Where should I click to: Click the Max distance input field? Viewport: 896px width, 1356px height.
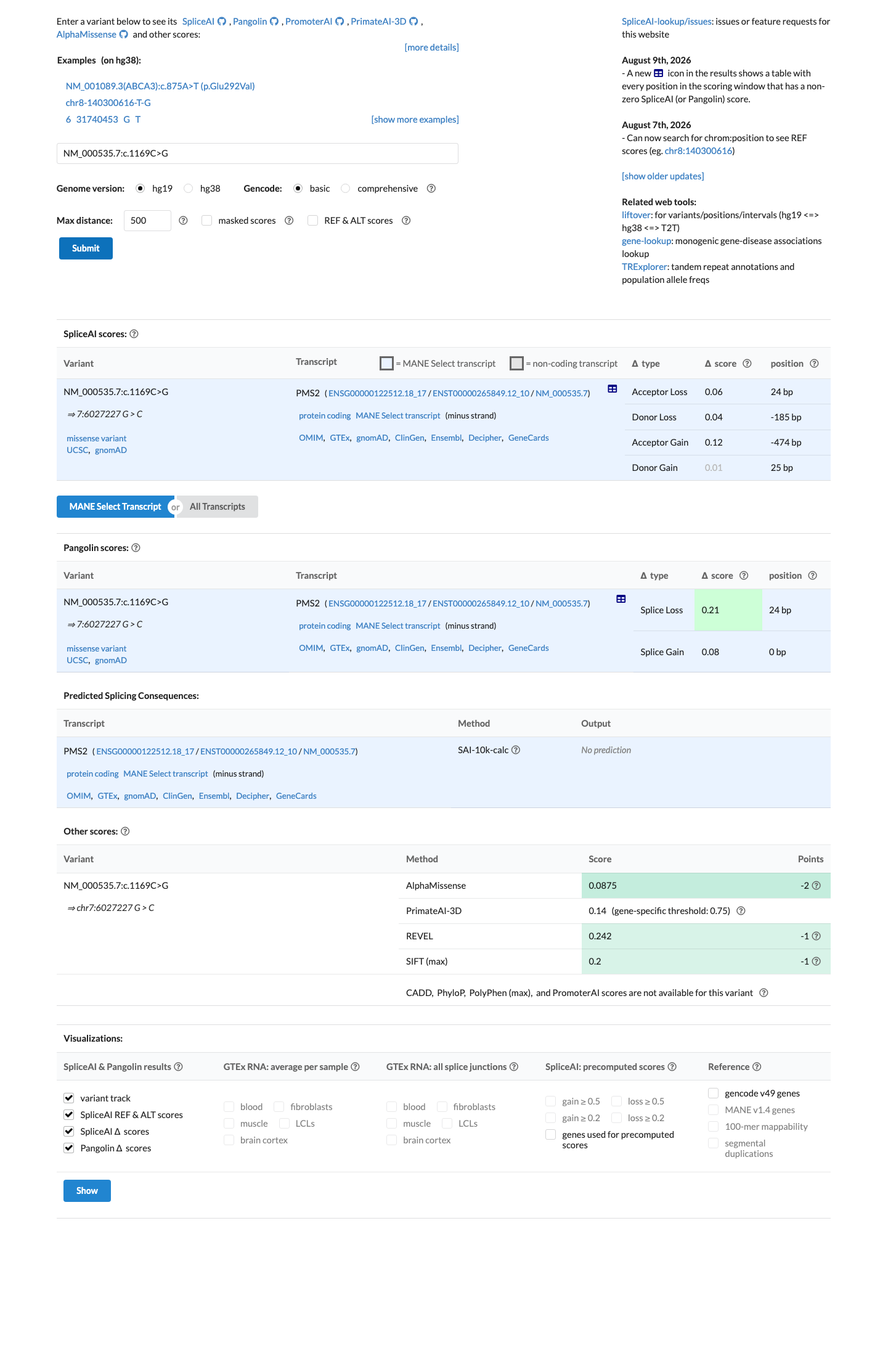pos(147,221)
